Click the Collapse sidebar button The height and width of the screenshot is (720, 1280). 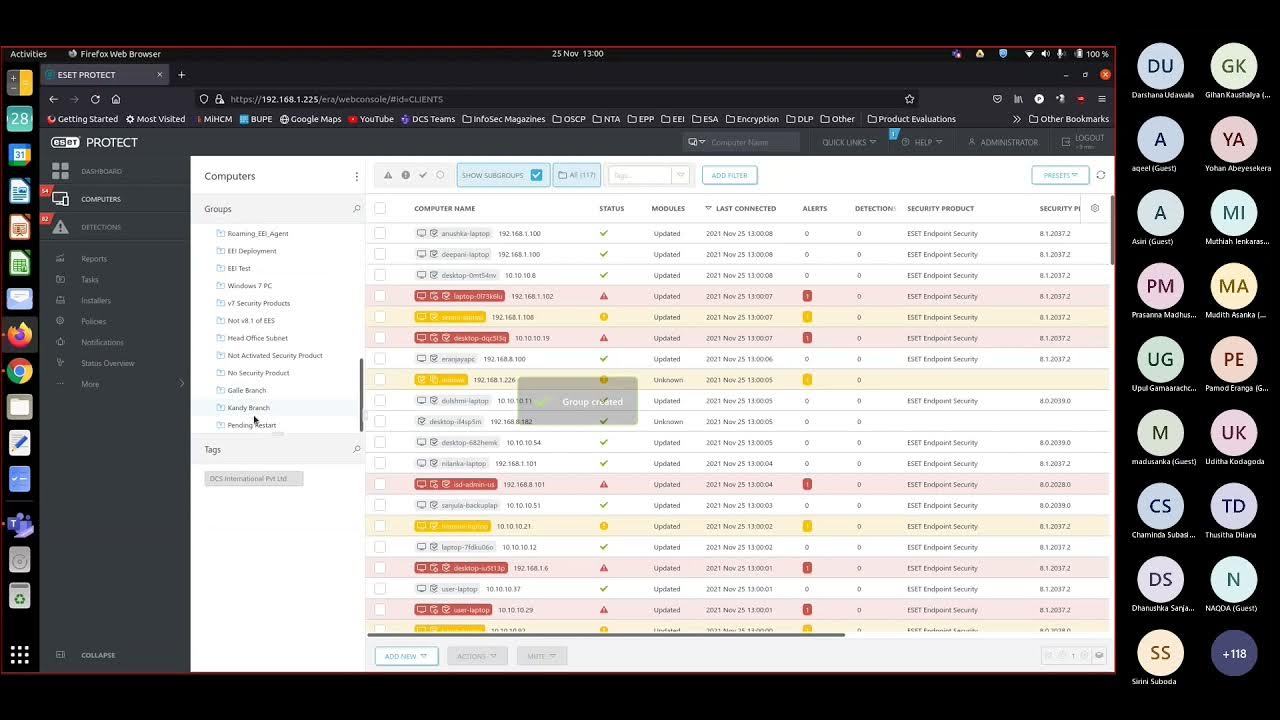(86, 655)
